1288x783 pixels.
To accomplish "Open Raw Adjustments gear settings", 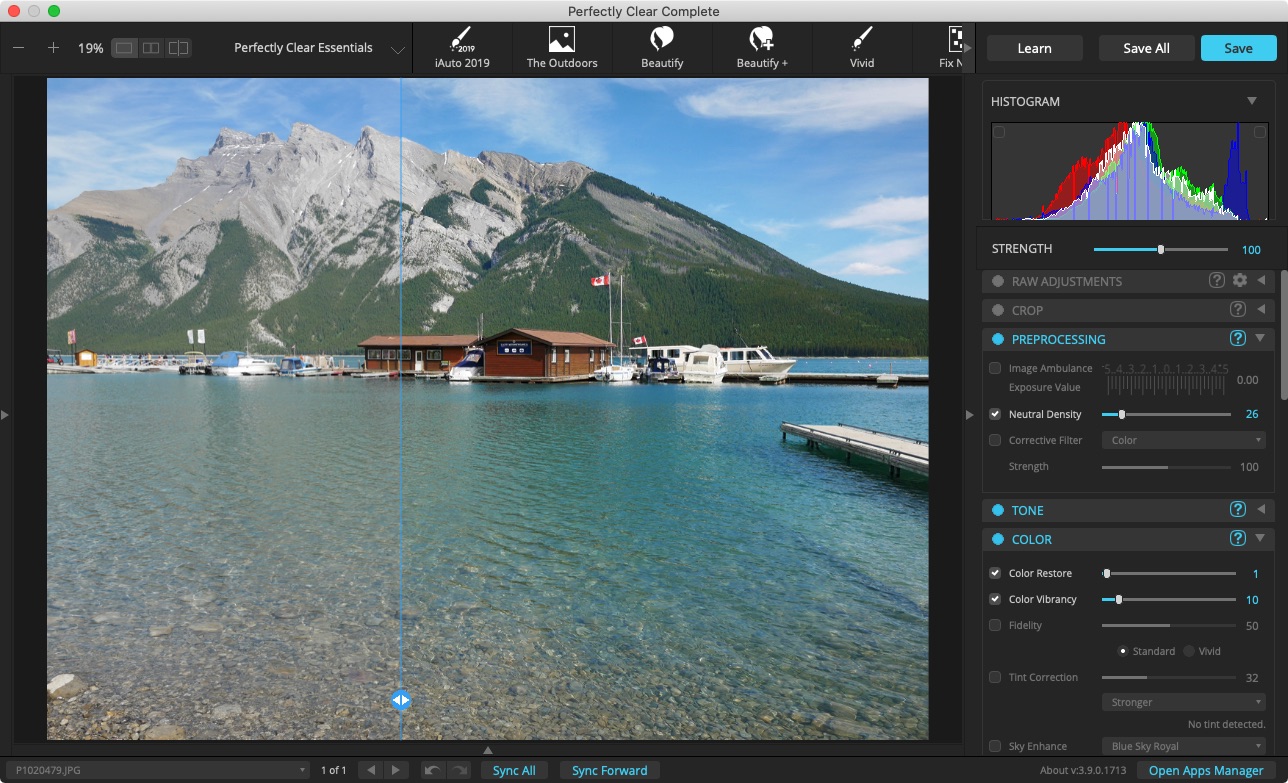I will pos(1240,281).
